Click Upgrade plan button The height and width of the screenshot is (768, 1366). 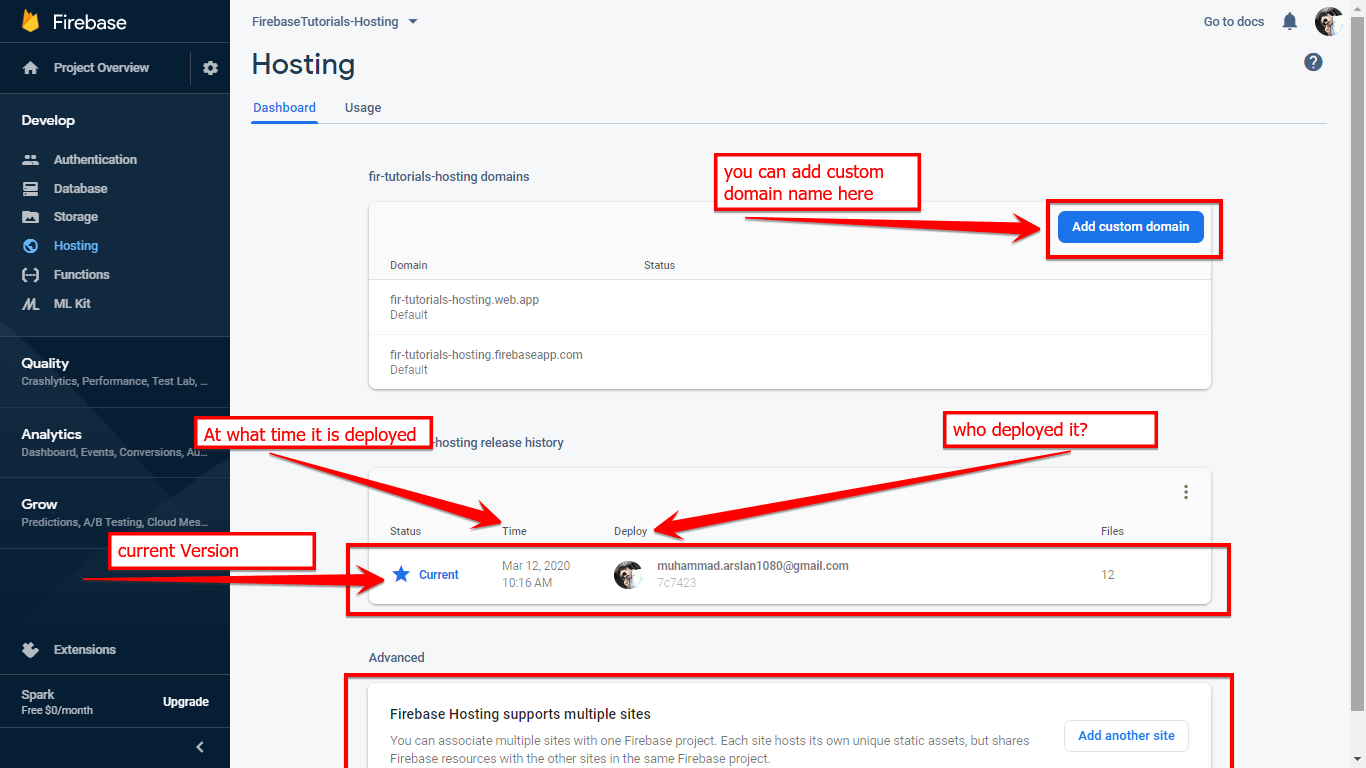pos(186,702)
